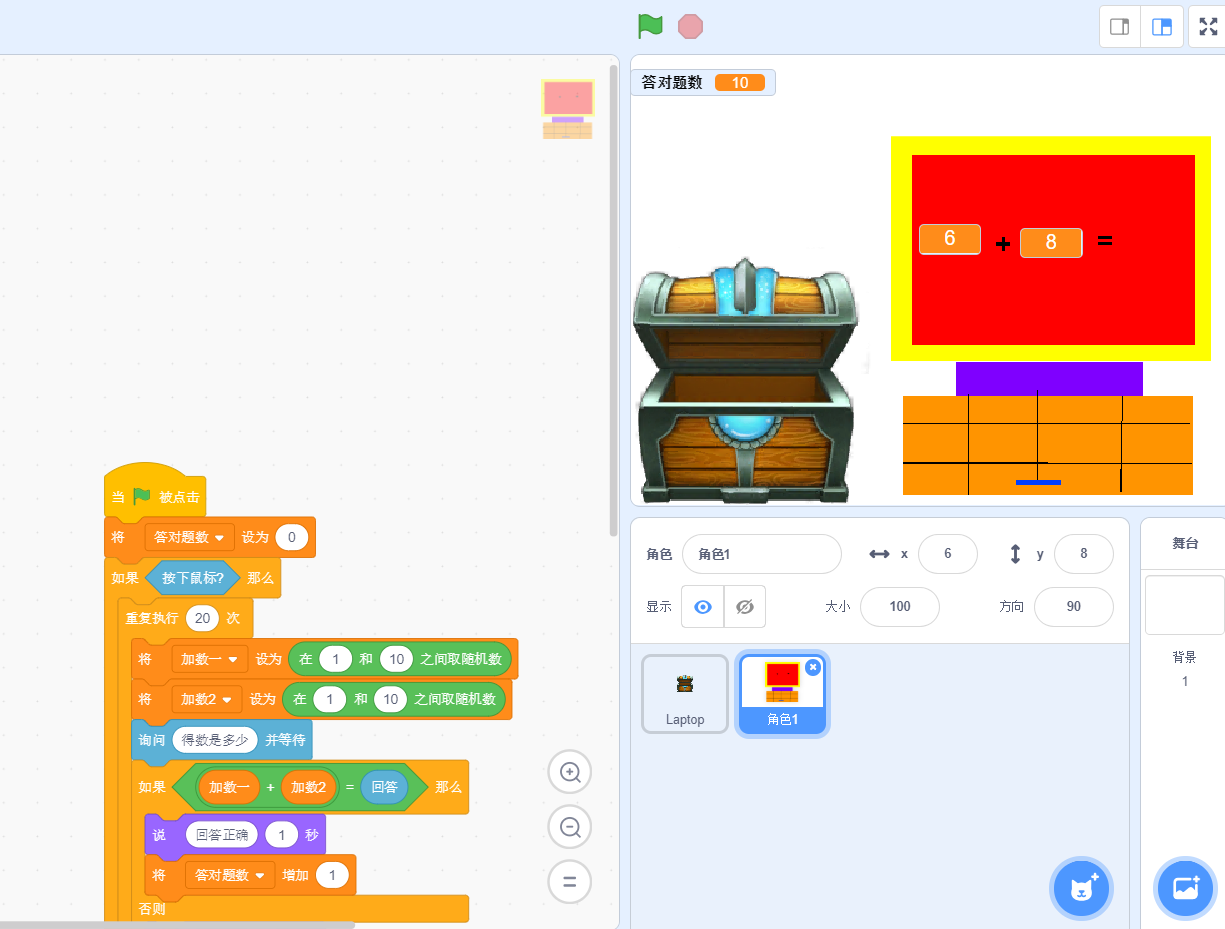This screenshot has width=1225, height=929.
Task: Open the choose a sprite menu
Action: coord(1081,888)
